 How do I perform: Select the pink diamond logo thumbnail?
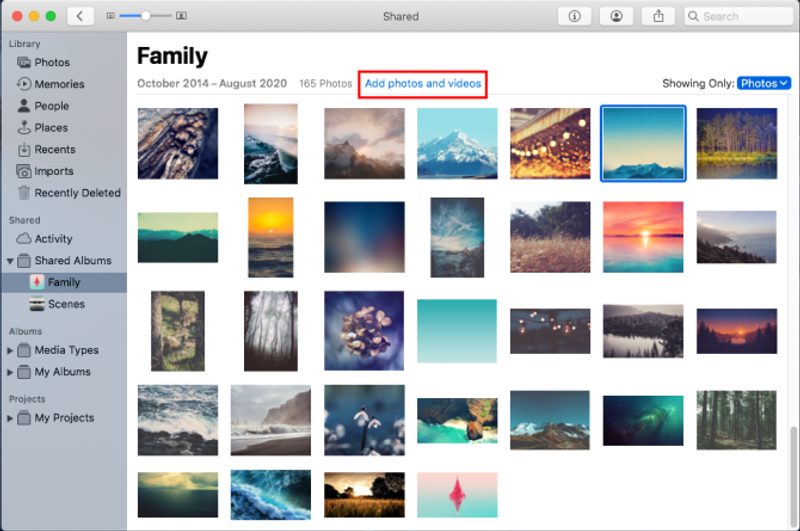pyautogui.click(x=457, y=495)
